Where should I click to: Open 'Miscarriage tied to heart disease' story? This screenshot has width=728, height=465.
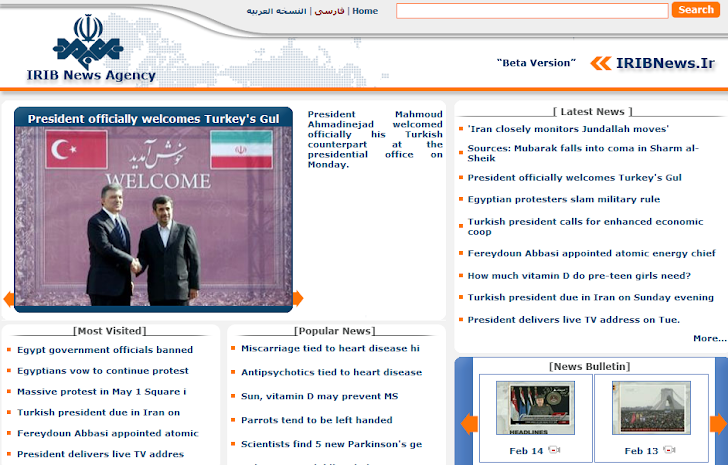pos(330,349)
